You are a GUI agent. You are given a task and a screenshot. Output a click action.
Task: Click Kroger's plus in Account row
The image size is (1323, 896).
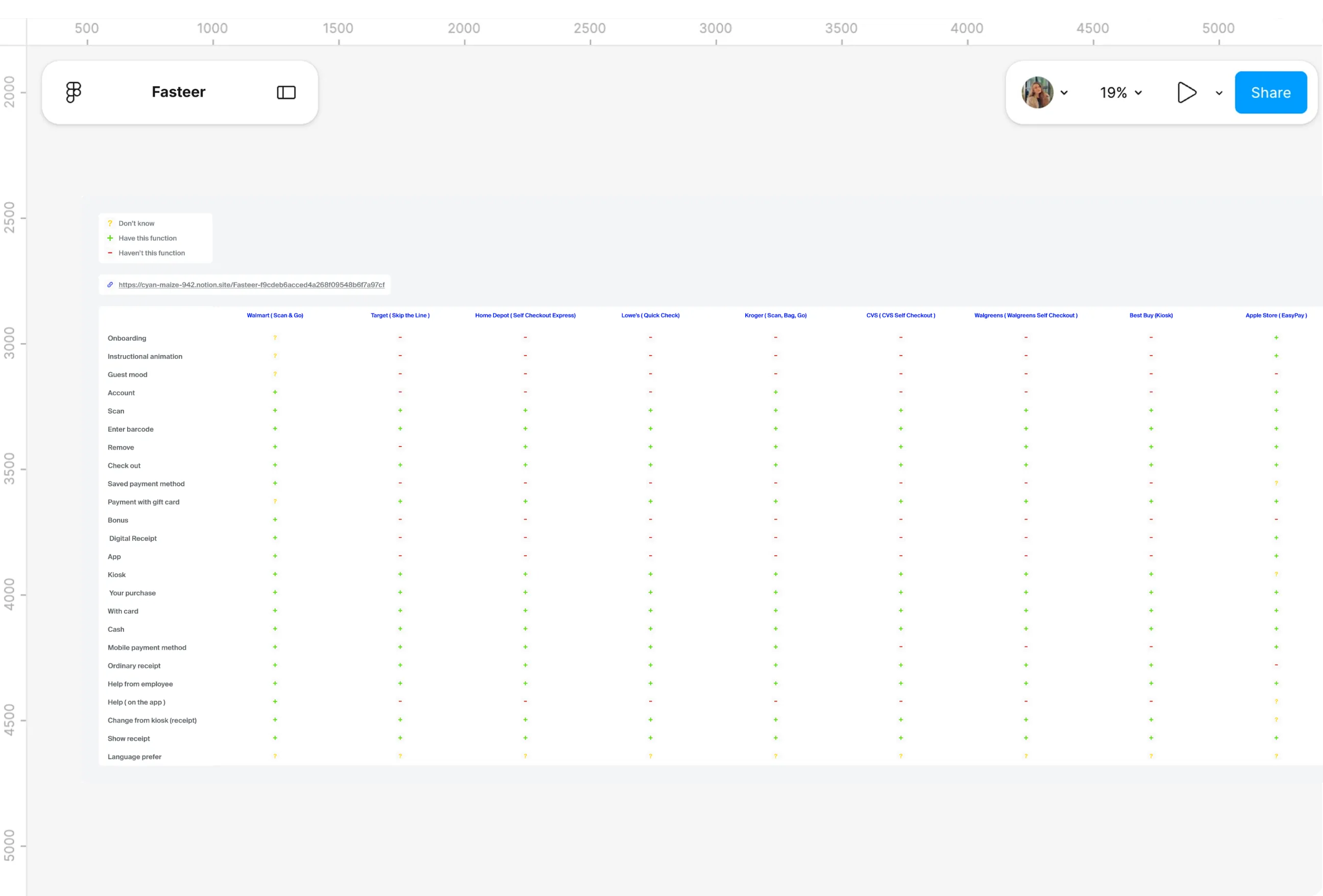(x=776, y=392)
